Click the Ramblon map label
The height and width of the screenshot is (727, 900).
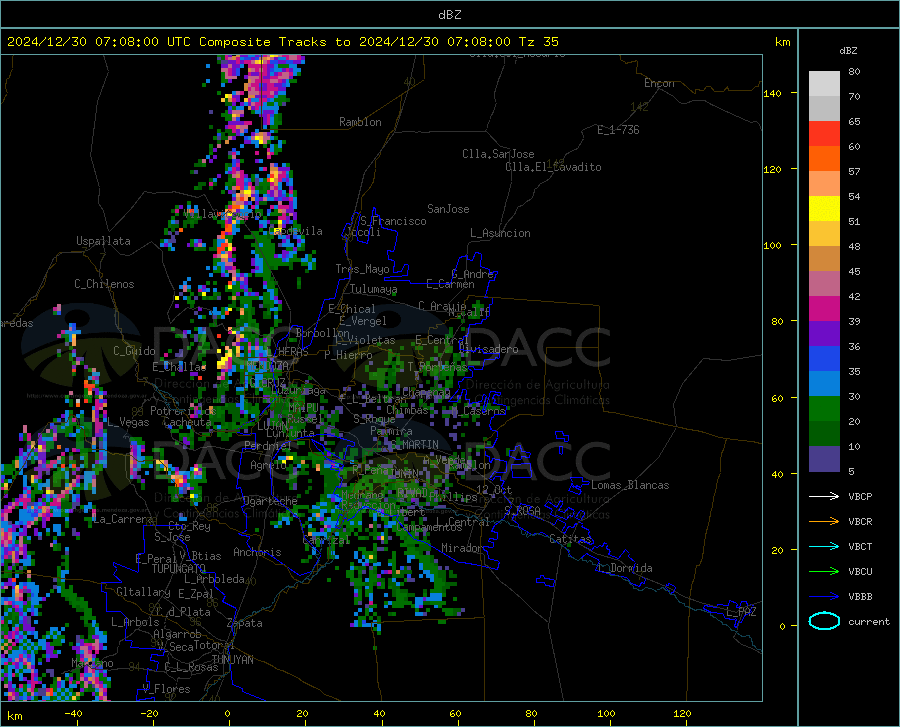coord(360,122)
